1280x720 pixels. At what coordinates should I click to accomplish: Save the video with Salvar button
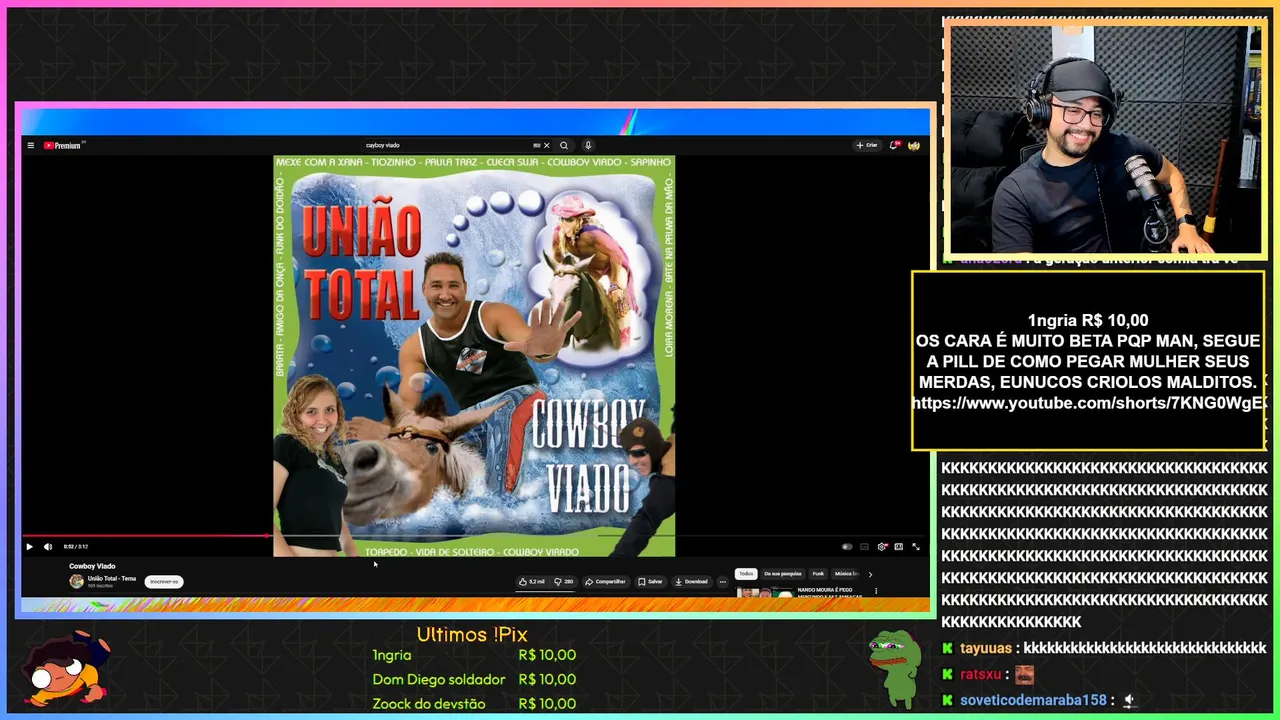[x=650, y=581]
